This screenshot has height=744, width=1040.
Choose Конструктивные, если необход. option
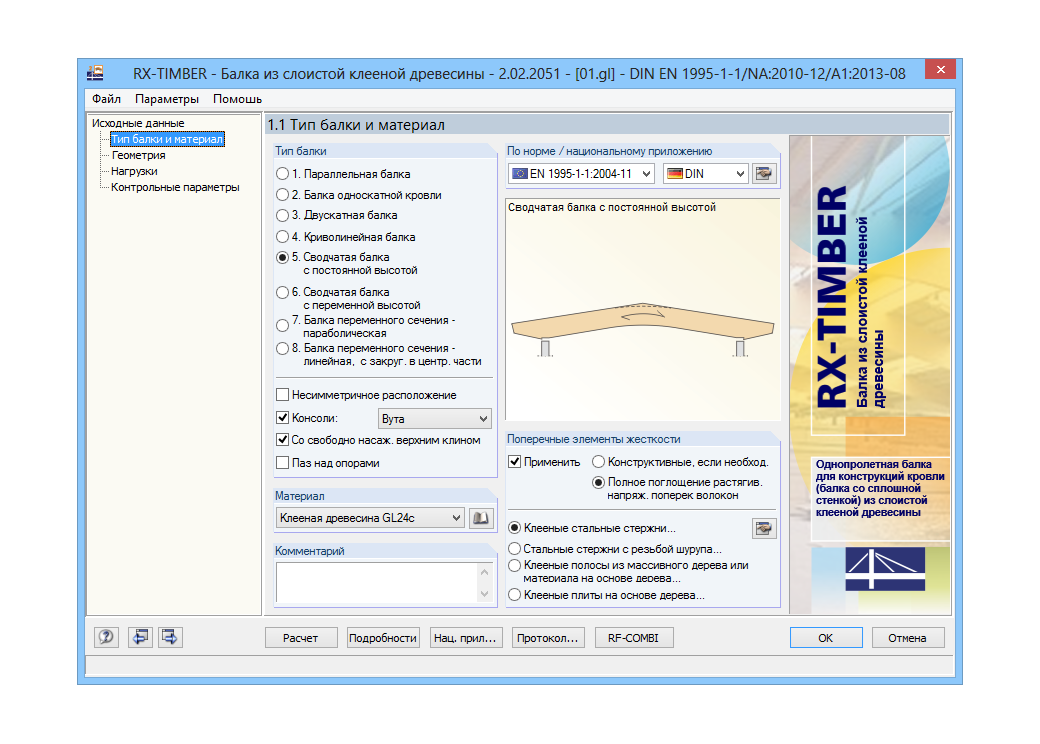tap(598, 461)
